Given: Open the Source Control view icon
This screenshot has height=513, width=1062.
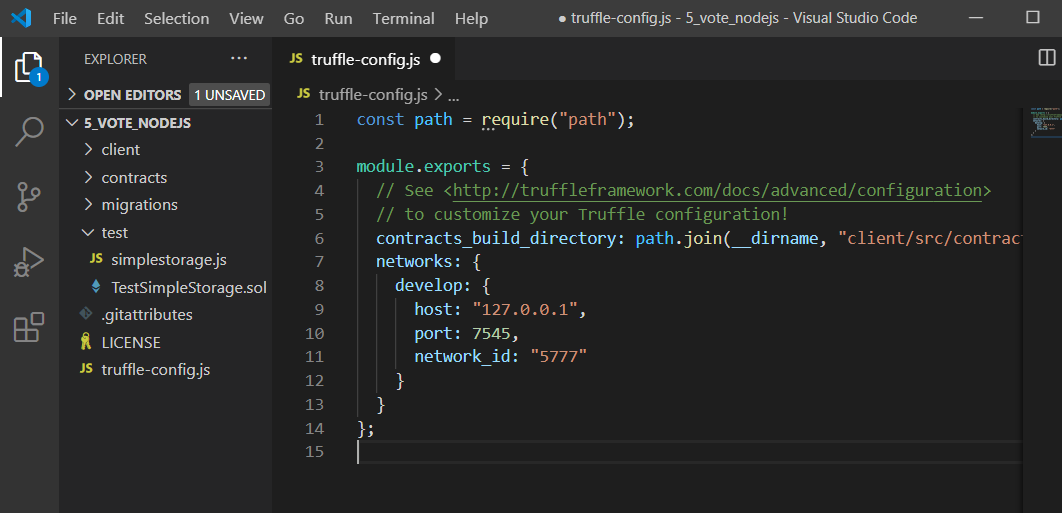Looking at the screenshot, I should [29, 197].
